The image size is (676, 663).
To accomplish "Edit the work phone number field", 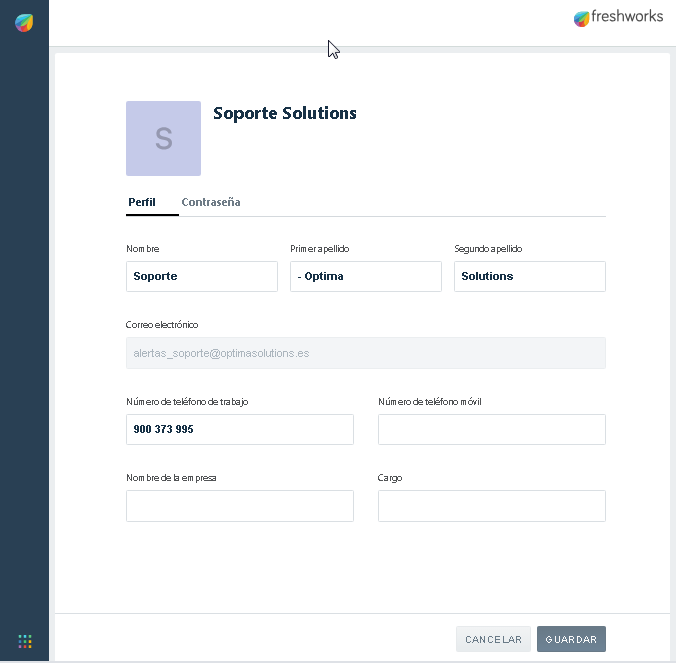I will click(x=239, y=429).
